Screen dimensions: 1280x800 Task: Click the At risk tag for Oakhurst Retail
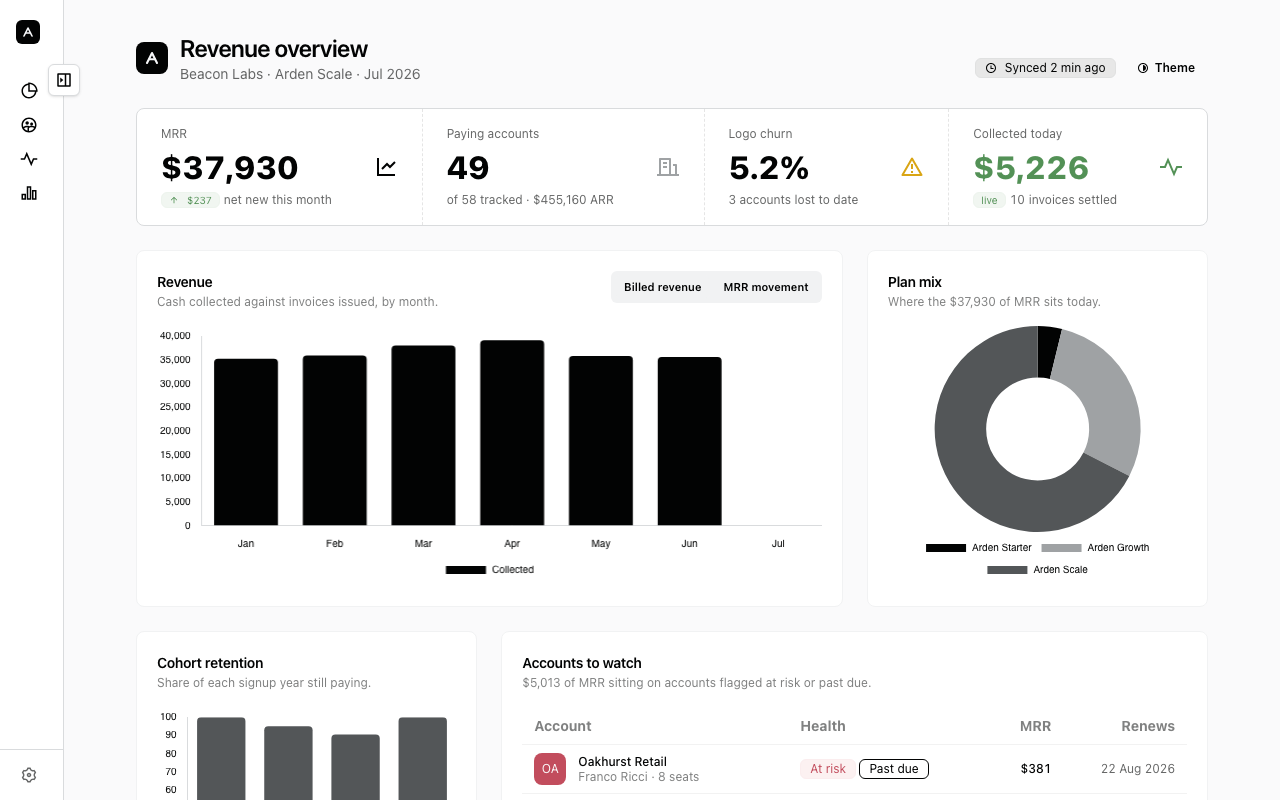pos(828,769)
